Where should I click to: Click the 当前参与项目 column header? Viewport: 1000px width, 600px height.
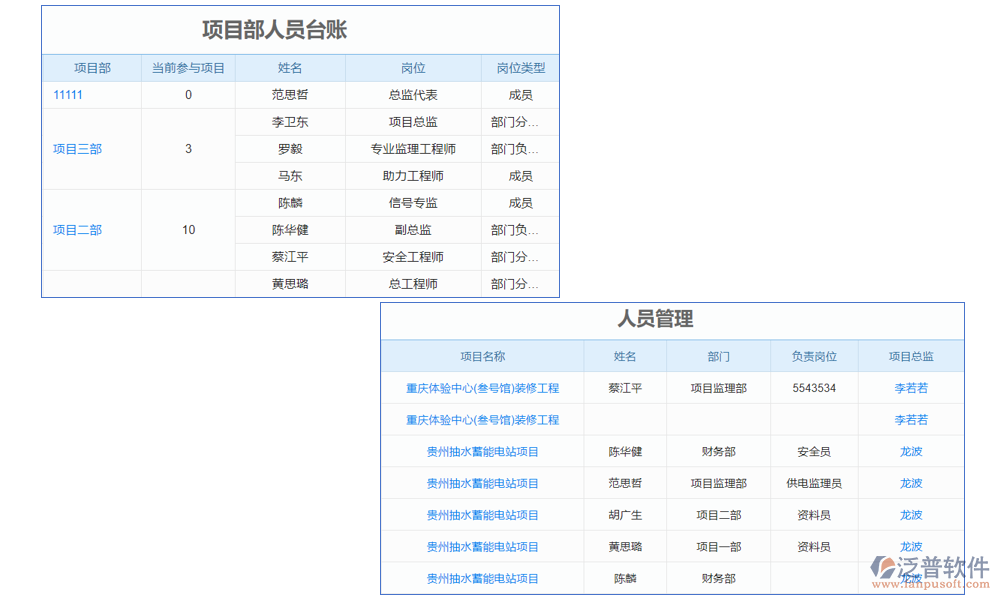[x=188, y=68]
